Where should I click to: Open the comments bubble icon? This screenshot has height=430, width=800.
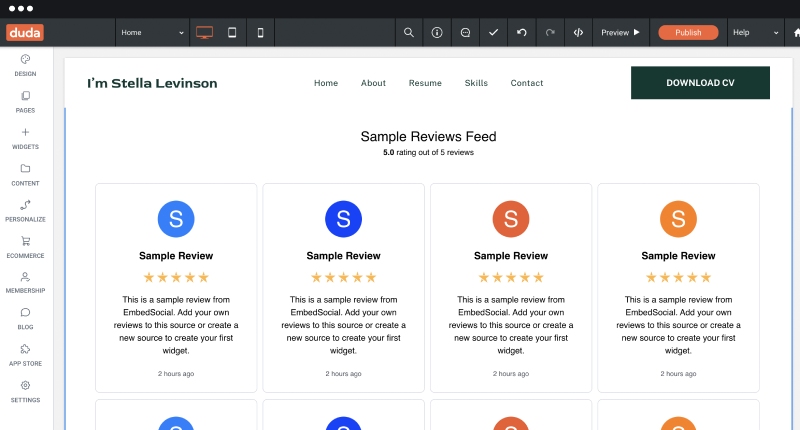click(465, 33)
